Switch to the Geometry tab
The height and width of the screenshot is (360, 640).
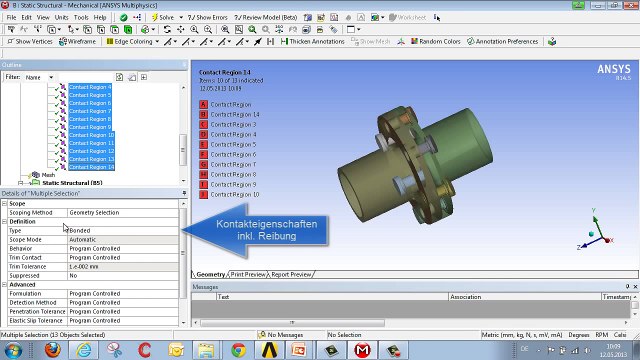tap(210, 274)
